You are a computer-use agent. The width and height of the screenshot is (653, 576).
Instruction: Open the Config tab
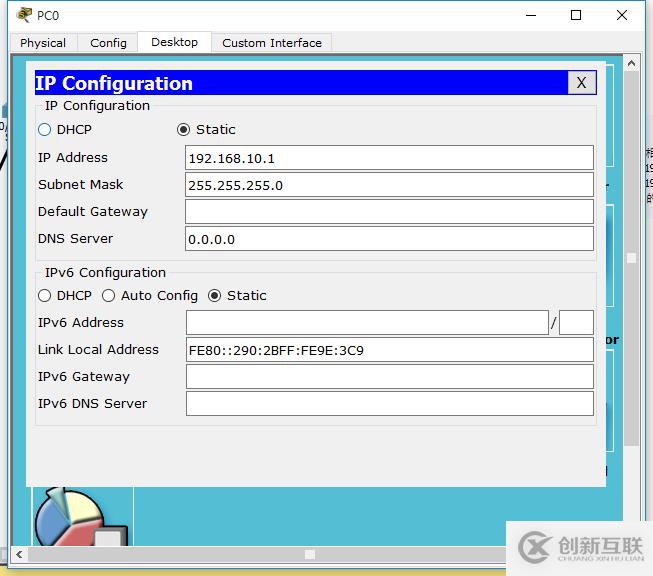(108, 43)
